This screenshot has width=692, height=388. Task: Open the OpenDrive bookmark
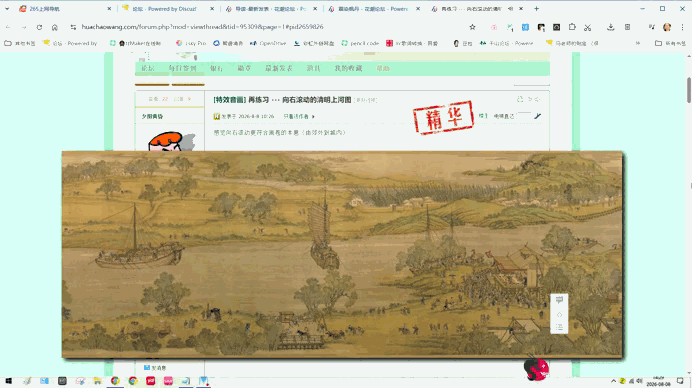[x=268, y=43]
